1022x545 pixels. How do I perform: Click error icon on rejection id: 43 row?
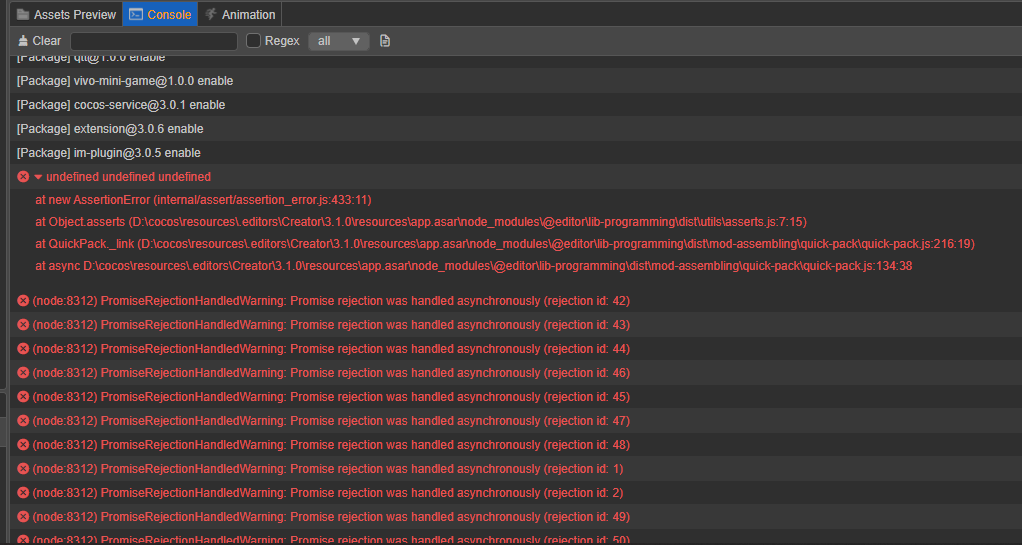click(23, 325)
